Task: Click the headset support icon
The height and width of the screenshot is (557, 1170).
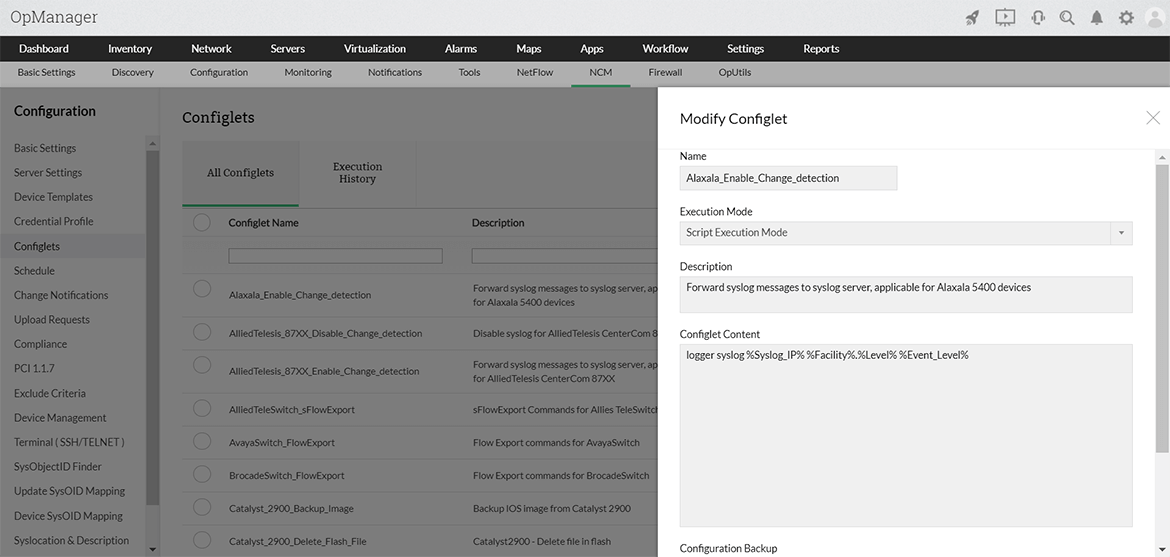Action: click(x=1038, y=18)
